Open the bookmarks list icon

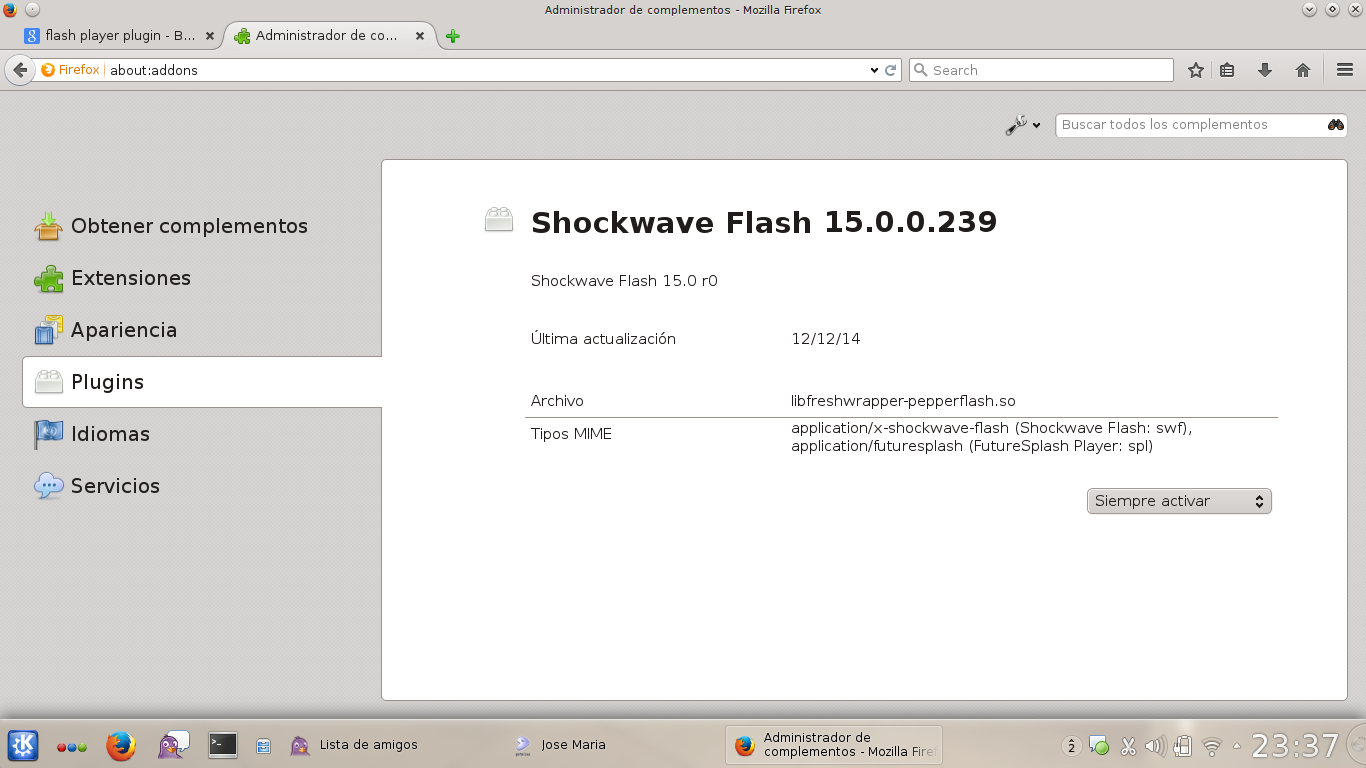coord(1228,70)
